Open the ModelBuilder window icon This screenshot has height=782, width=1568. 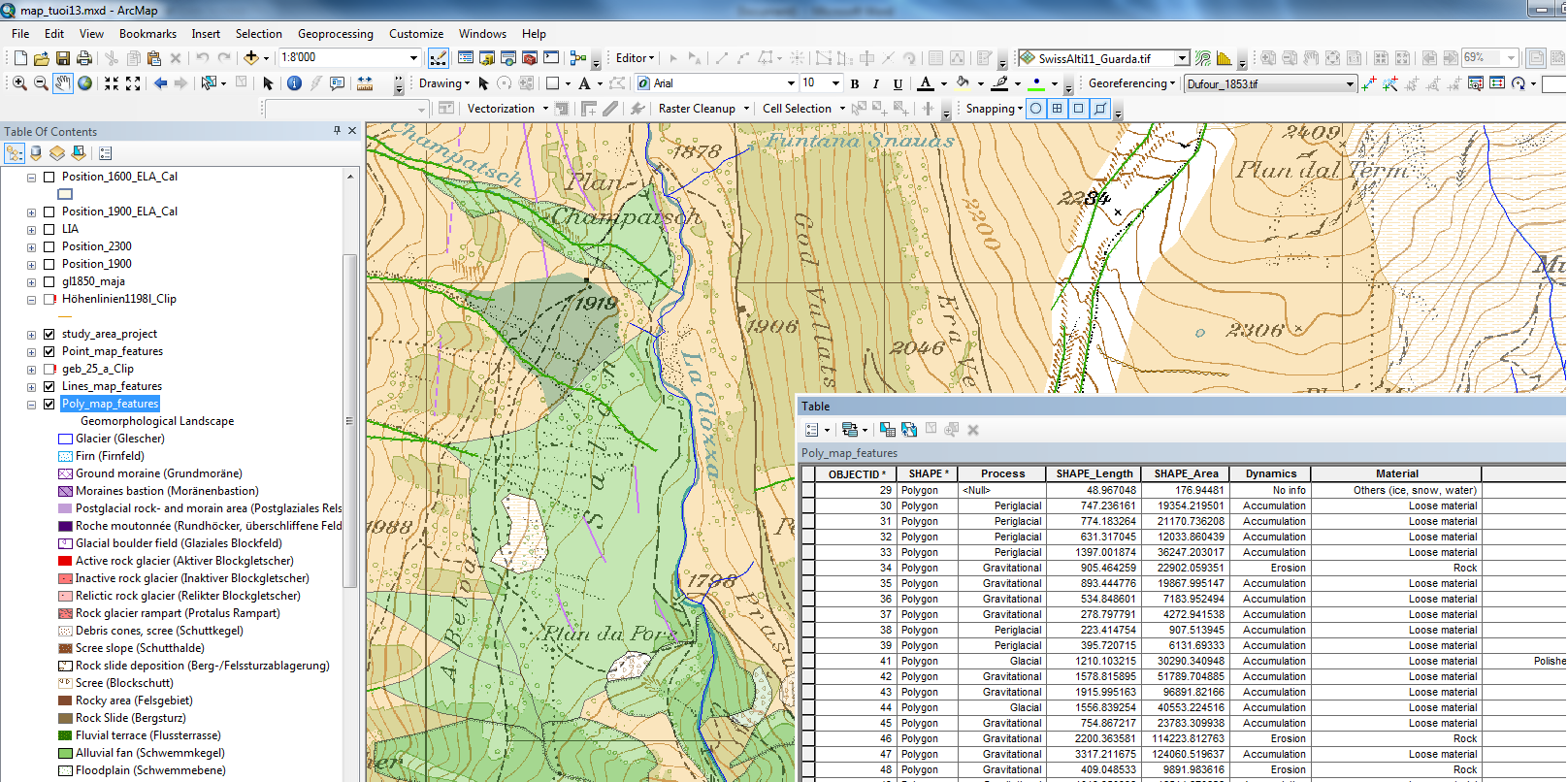[578, 58]
